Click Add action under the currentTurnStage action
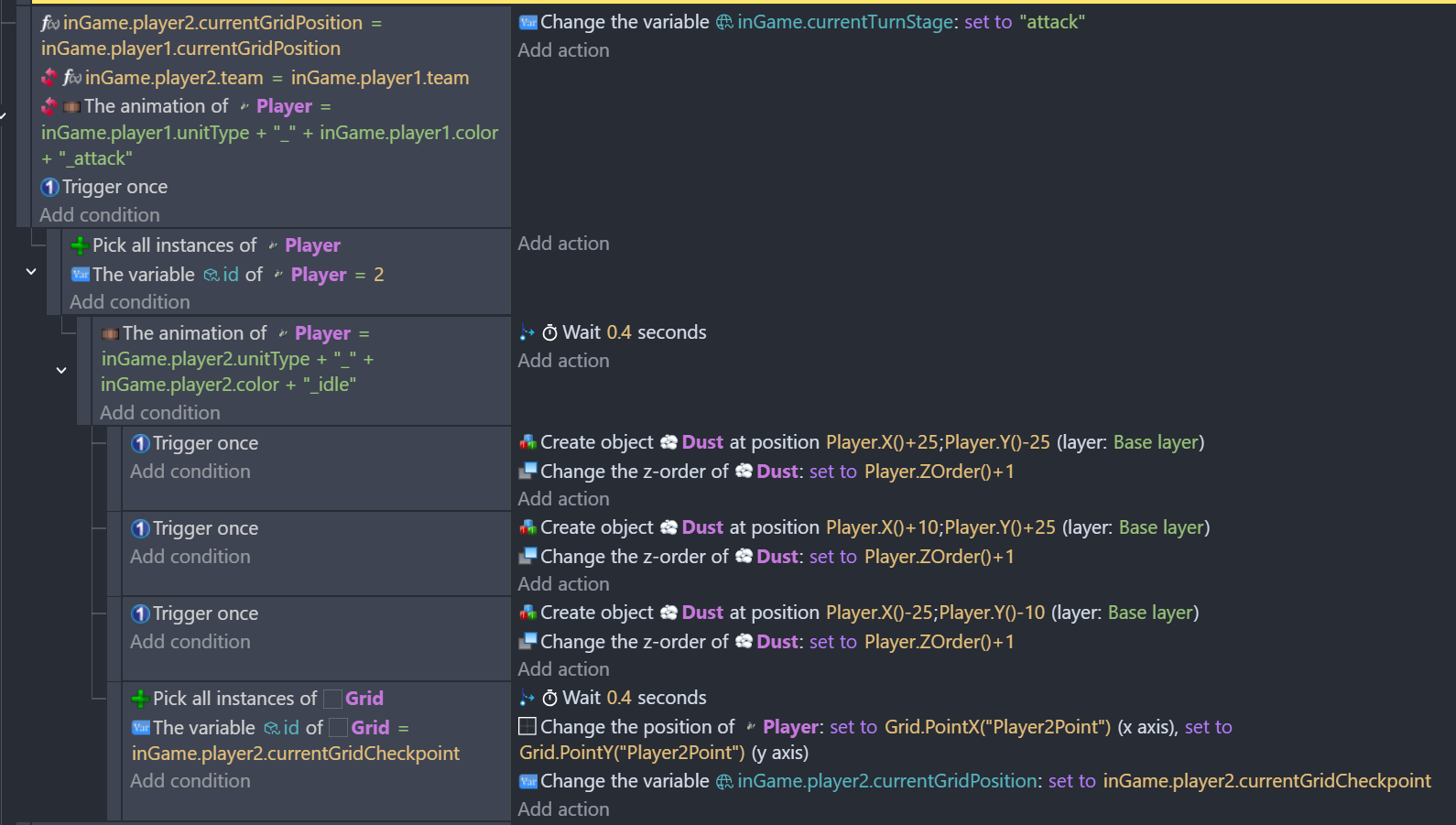The width and height of the screenshot is (1456, 825). [x=563, y=50]
